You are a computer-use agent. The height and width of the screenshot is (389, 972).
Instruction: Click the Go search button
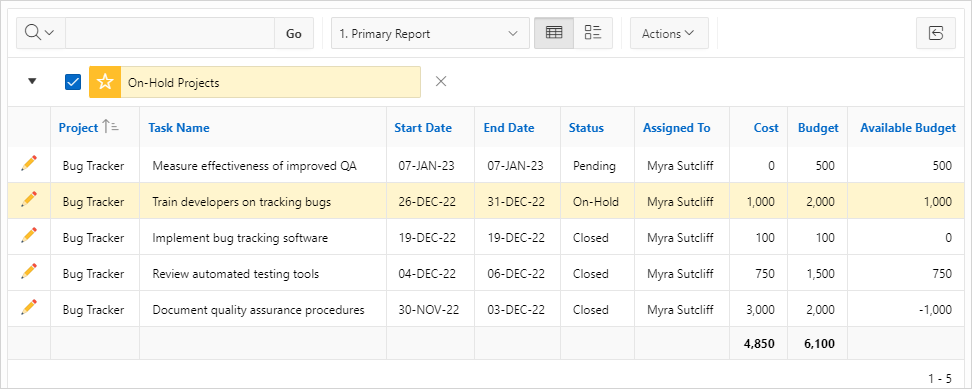[x=294, y=33]
